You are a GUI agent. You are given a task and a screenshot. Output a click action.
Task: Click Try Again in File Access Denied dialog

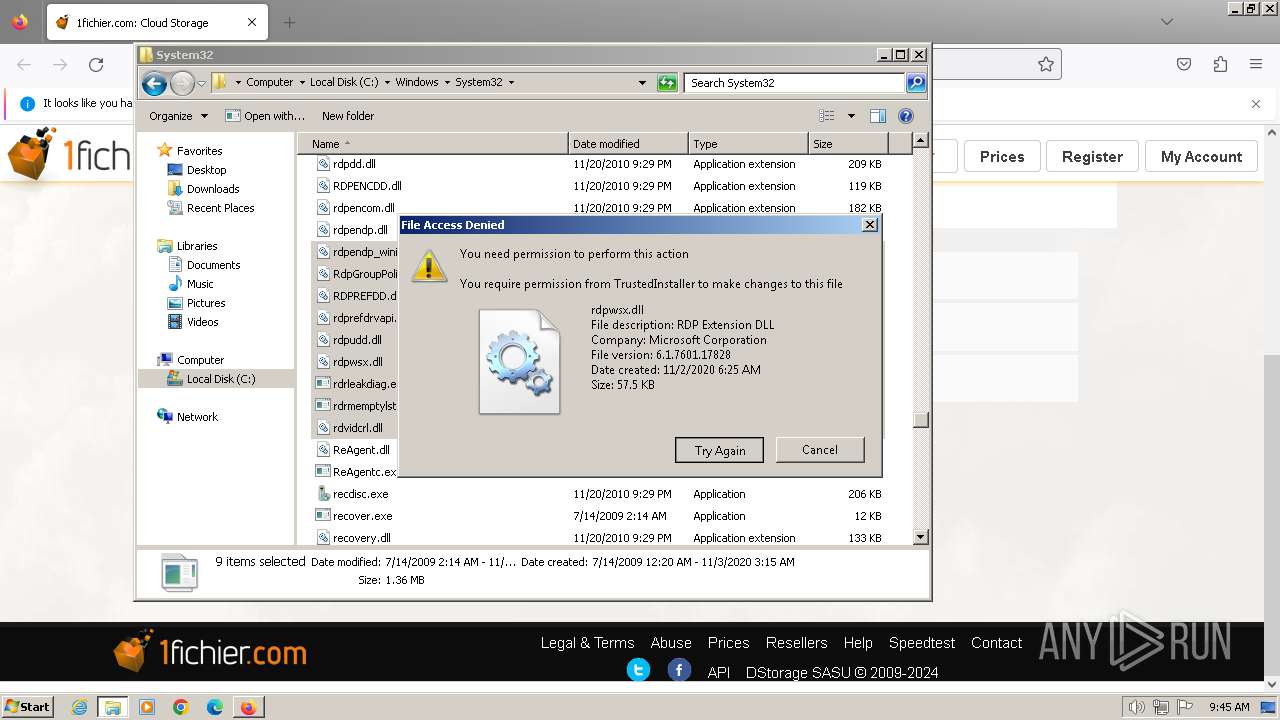pyautogui.click(x=719, y=450)
